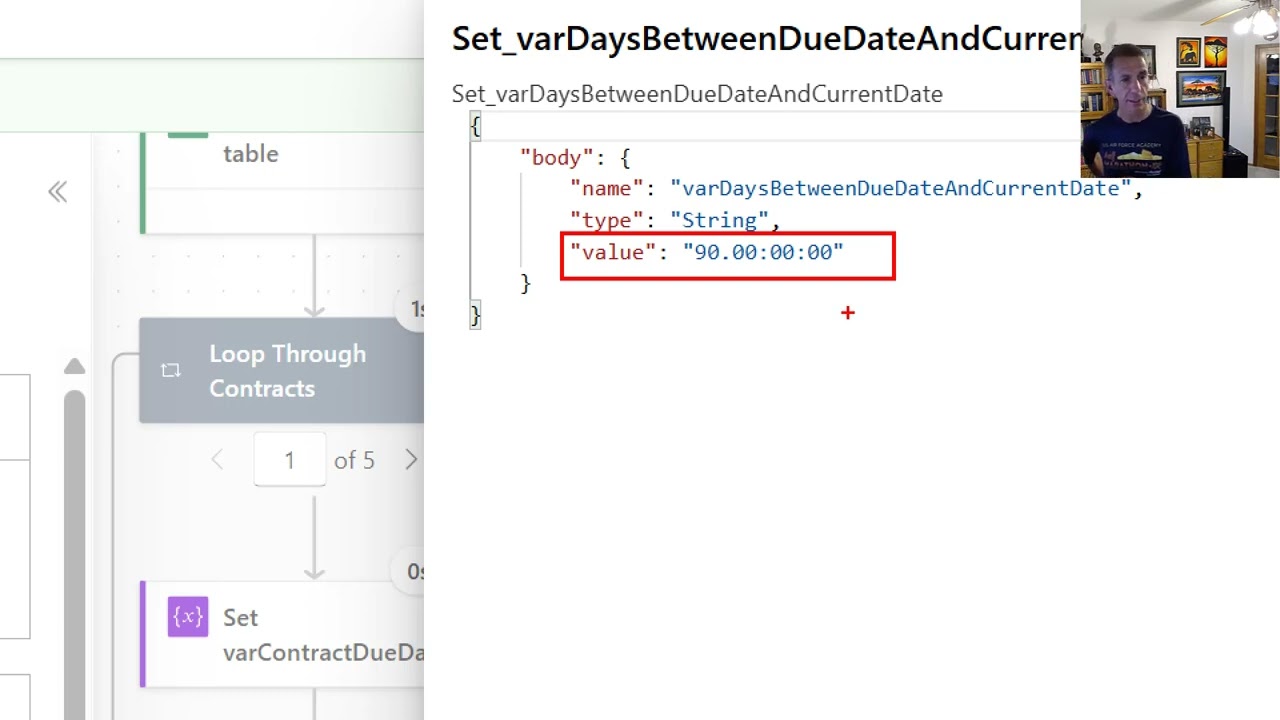This screenshot has height=720, width=1280.
Task: Click the presenter webcam video thumbnail
Action: click(x=1180, y=89)
